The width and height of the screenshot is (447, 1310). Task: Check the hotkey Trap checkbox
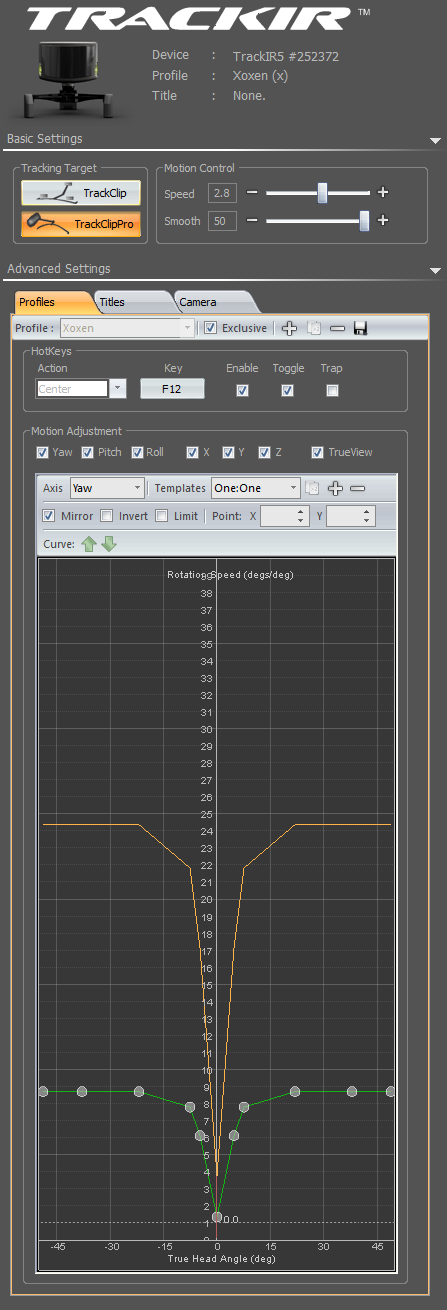(x=332, y=390)
